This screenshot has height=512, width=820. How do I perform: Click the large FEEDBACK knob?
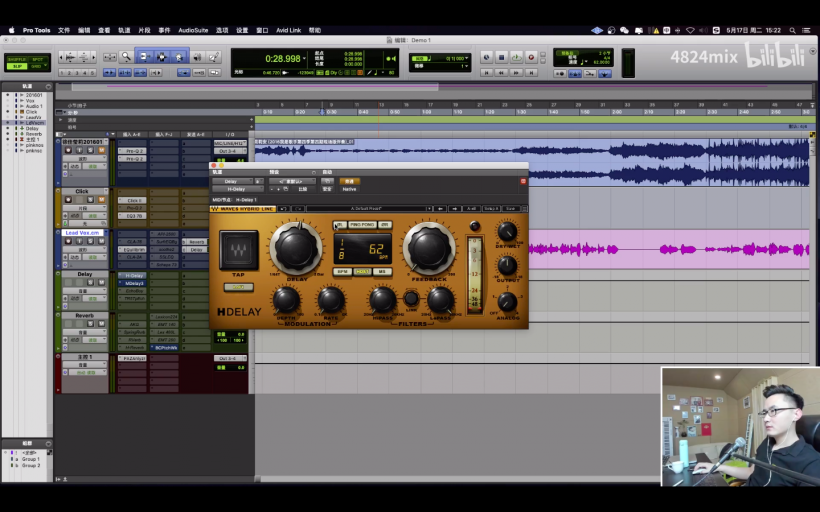(429, 248)
